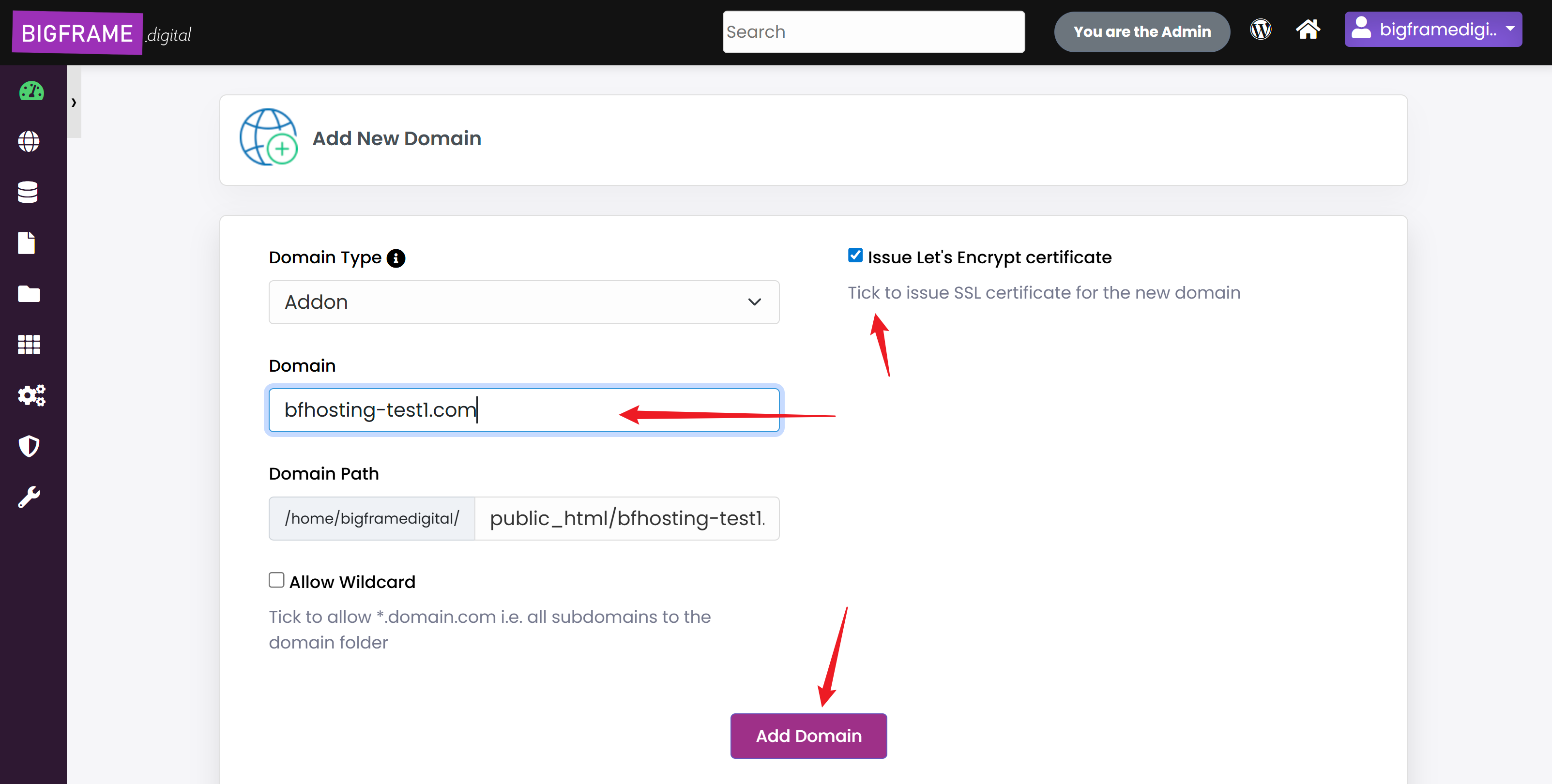Open the Databases stack icon in sidebar
Viewport: 1552px width, 784px height.
pyautogui.click(x=28, y=192)
